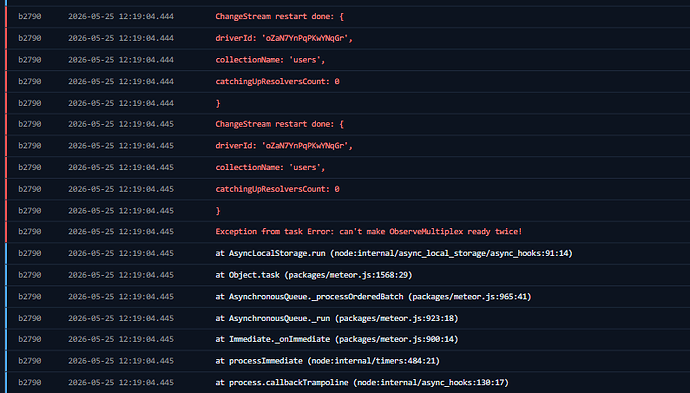Click closing brace message logged at 12:19:04.444
This screenshot has width=690, height=393.
[x=218, y=103]
